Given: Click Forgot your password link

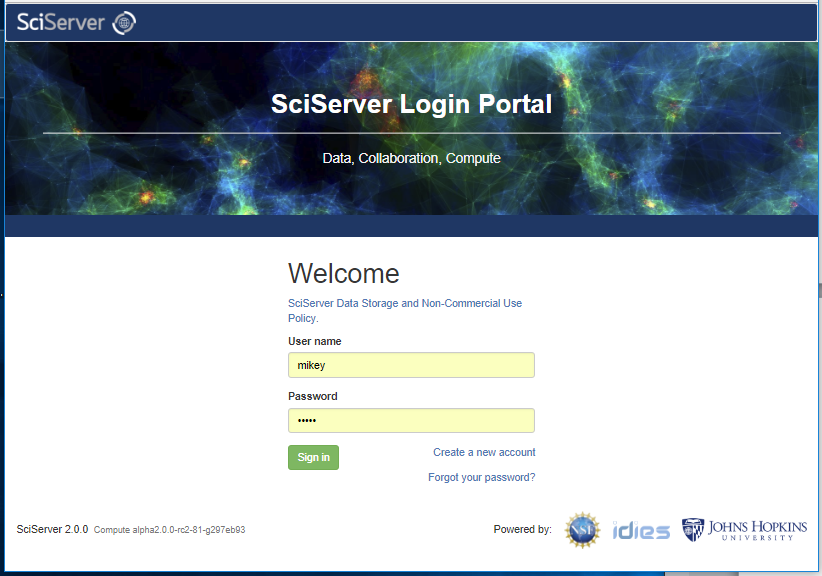Looking at the screenshot, I should [x=481, y=477].
